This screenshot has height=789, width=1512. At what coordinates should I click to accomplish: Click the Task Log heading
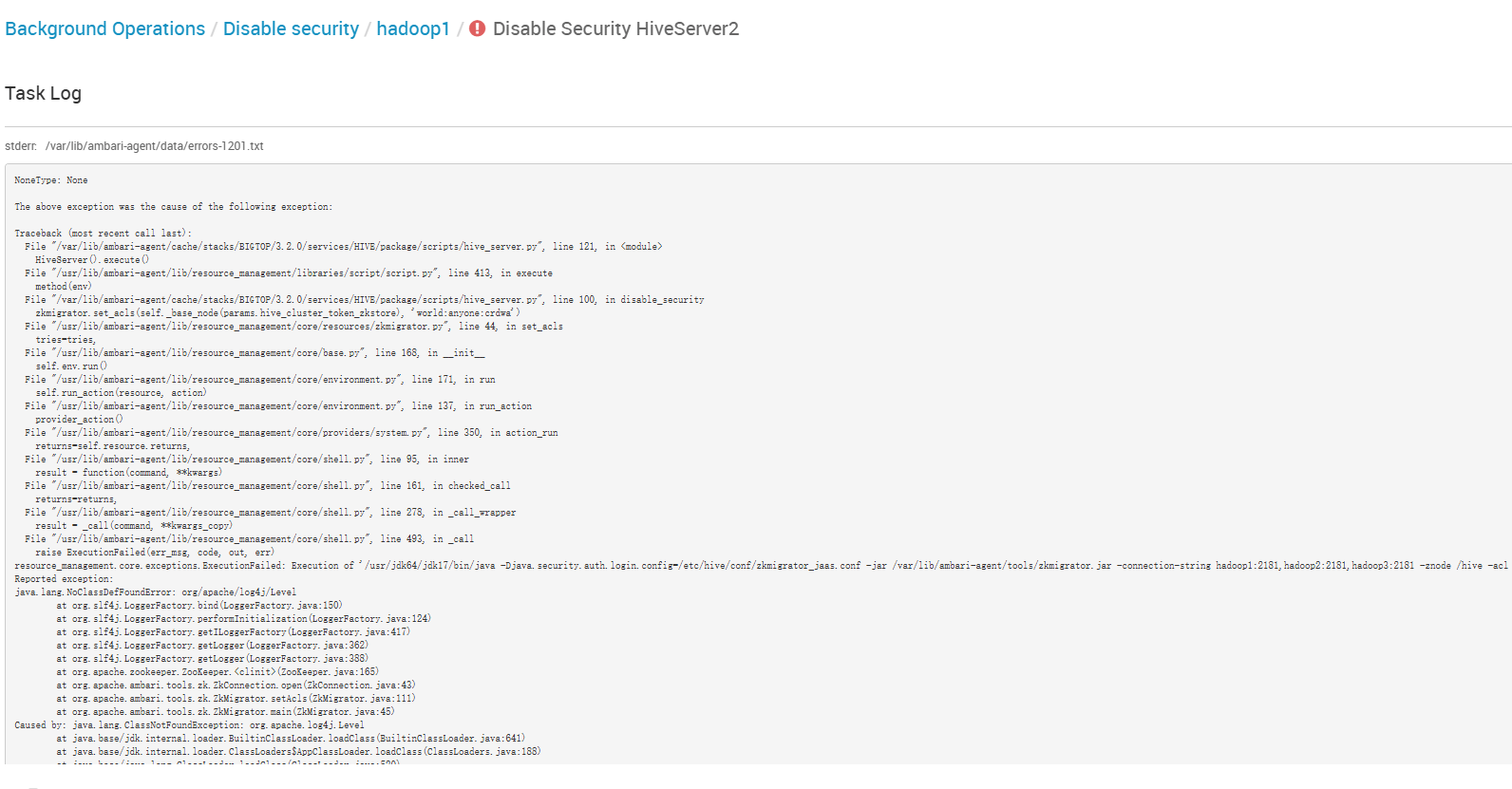(x=43, y=93)
